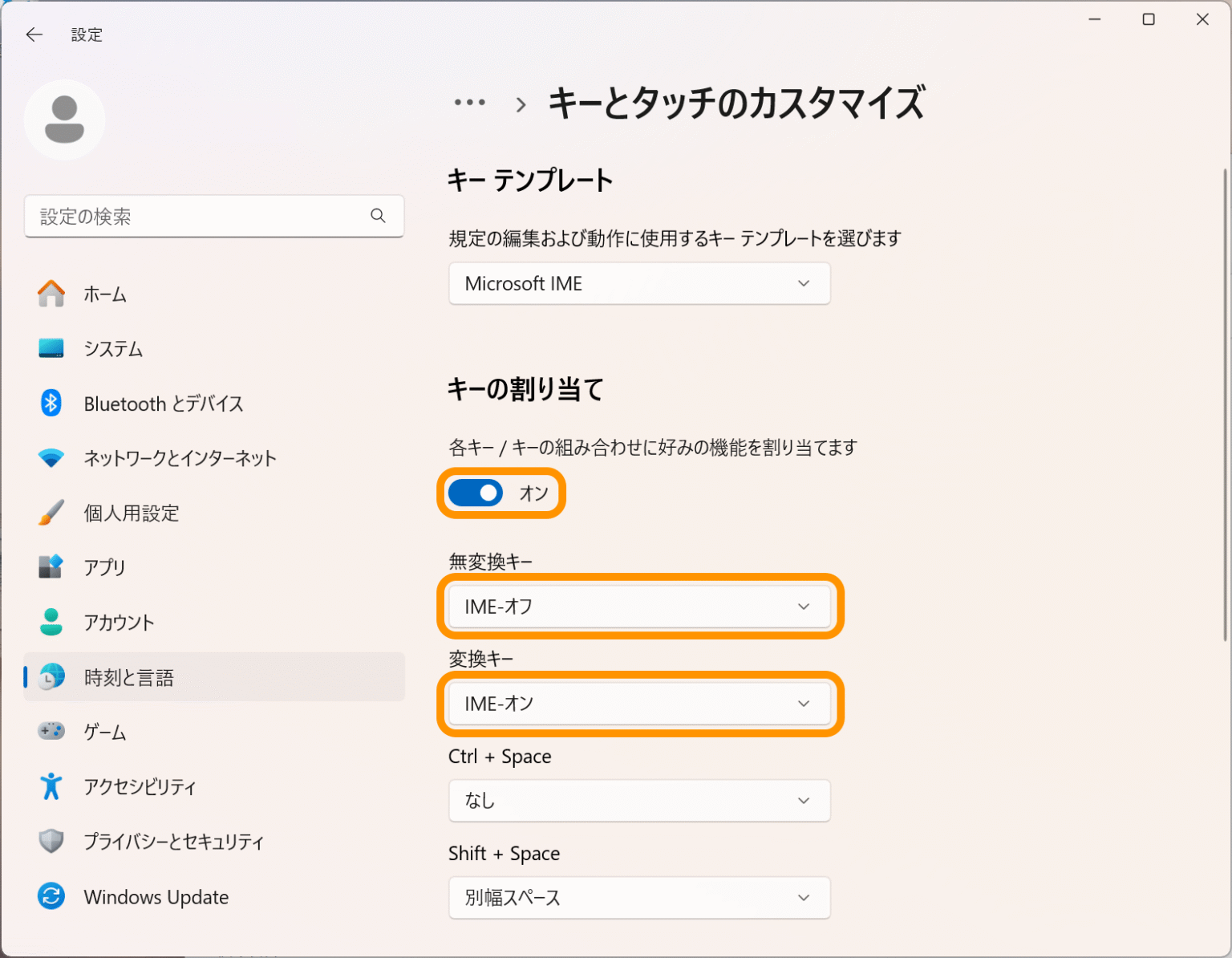Open ホーム via the house icon

(x=51, y=294)
